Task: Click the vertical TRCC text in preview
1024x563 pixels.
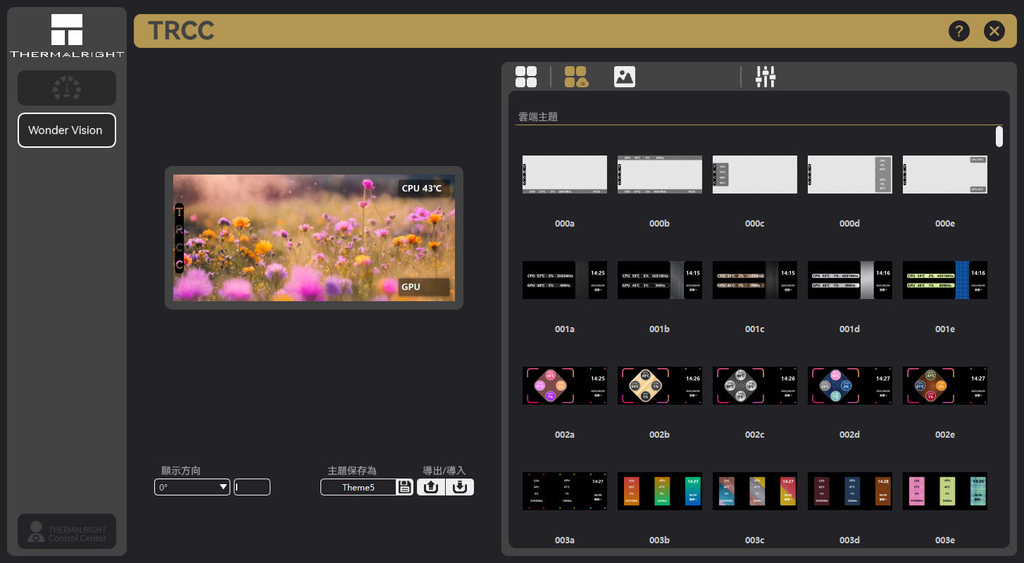Action: (x=179, y=238)
